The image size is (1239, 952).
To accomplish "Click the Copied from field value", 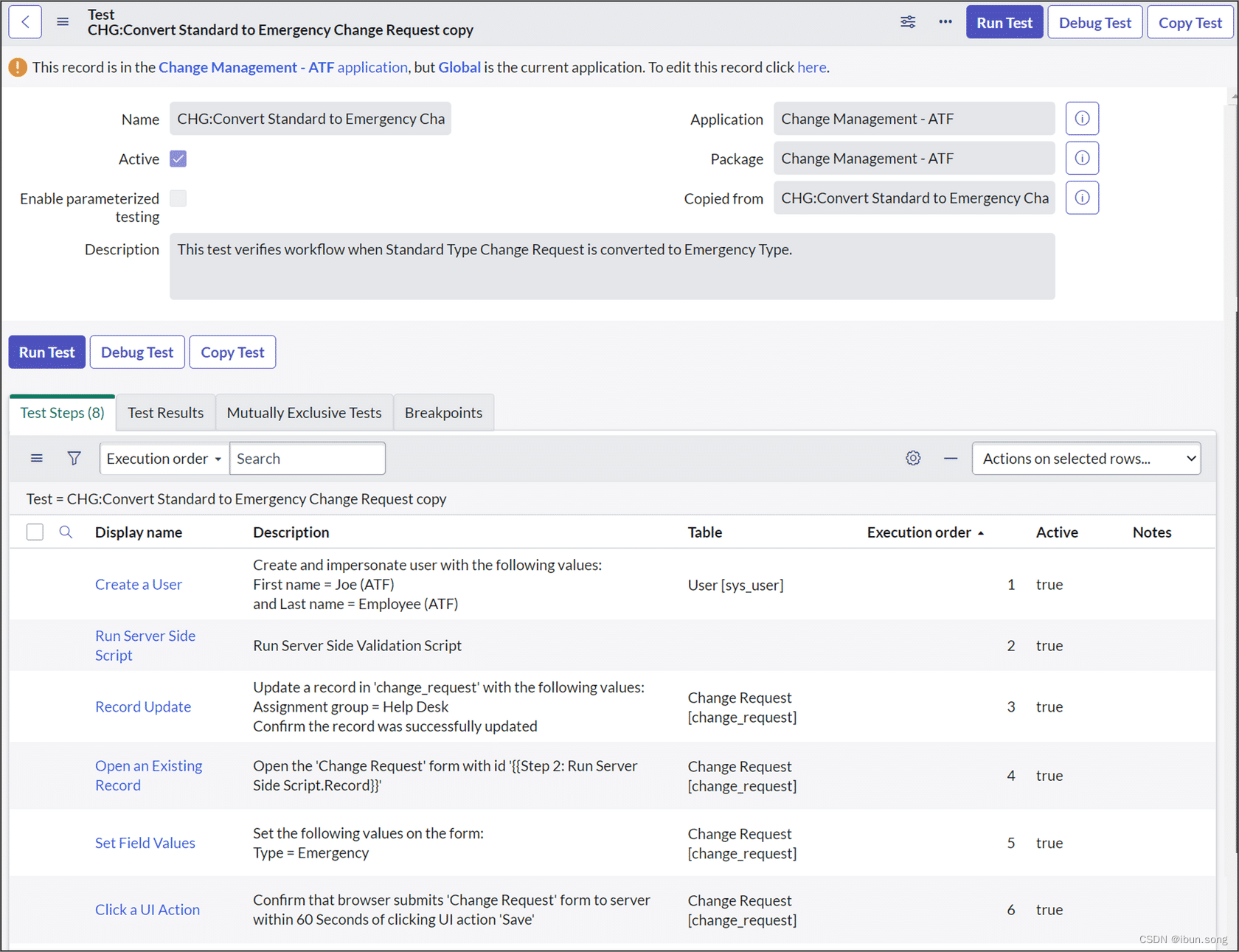I will [914, 198].
